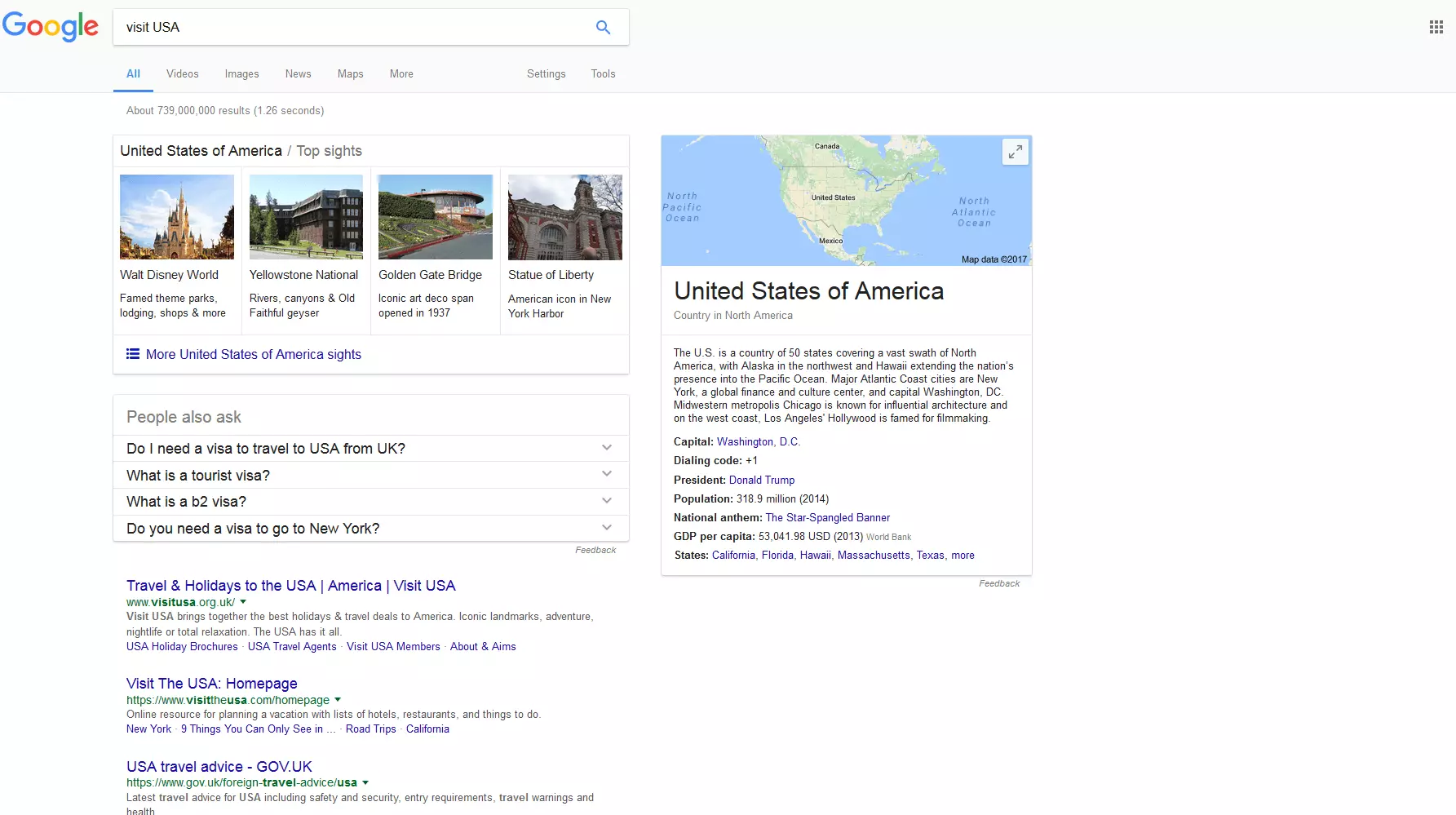1456x815 pixels.
Task: Click the 'Population: 318.9 million (2014)' line
Action: click(751, 498)
